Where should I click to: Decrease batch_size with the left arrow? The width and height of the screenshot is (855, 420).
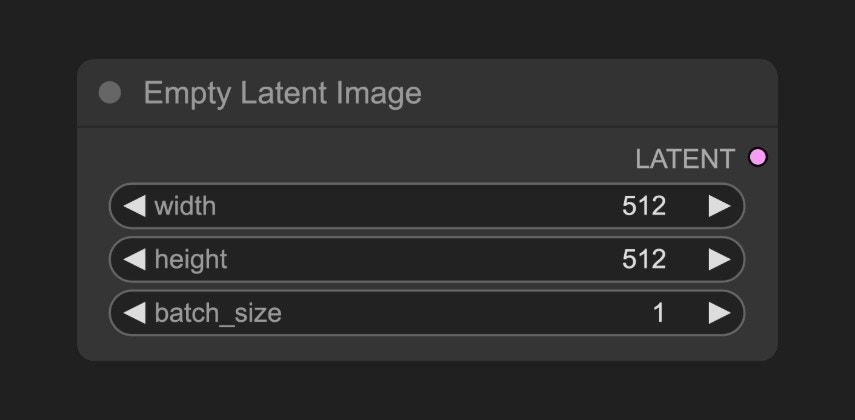[135, 313]
